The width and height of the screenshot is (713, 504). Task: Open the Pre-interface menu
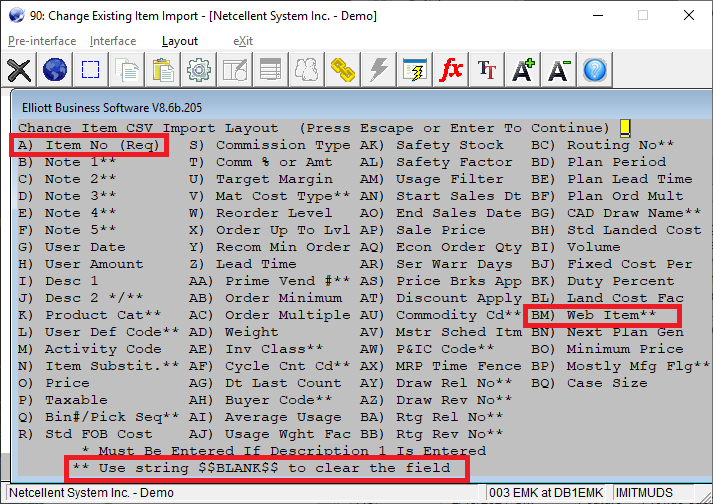pyautogui.click(x=42, y=41)
